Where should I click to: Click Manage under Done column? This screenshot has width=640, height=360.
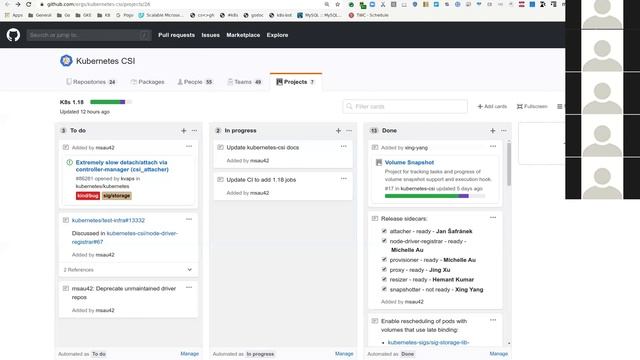tap(499, 354)
